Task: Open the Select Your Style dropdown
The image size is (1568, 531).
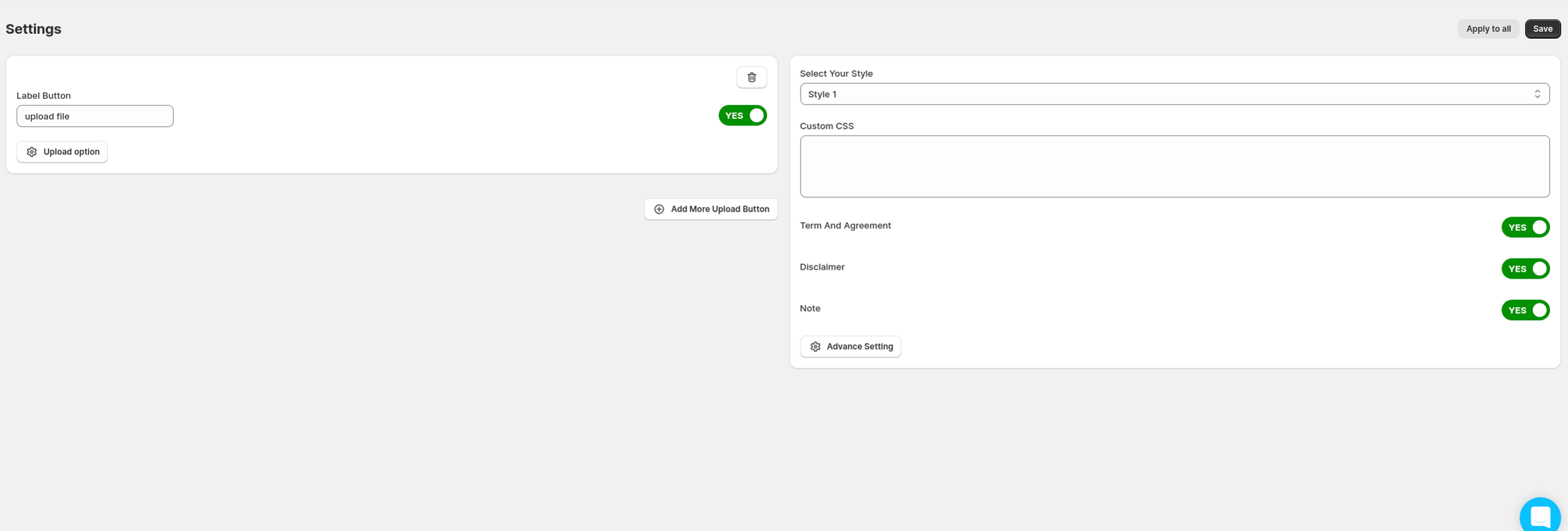Action: pos(1174,94)
